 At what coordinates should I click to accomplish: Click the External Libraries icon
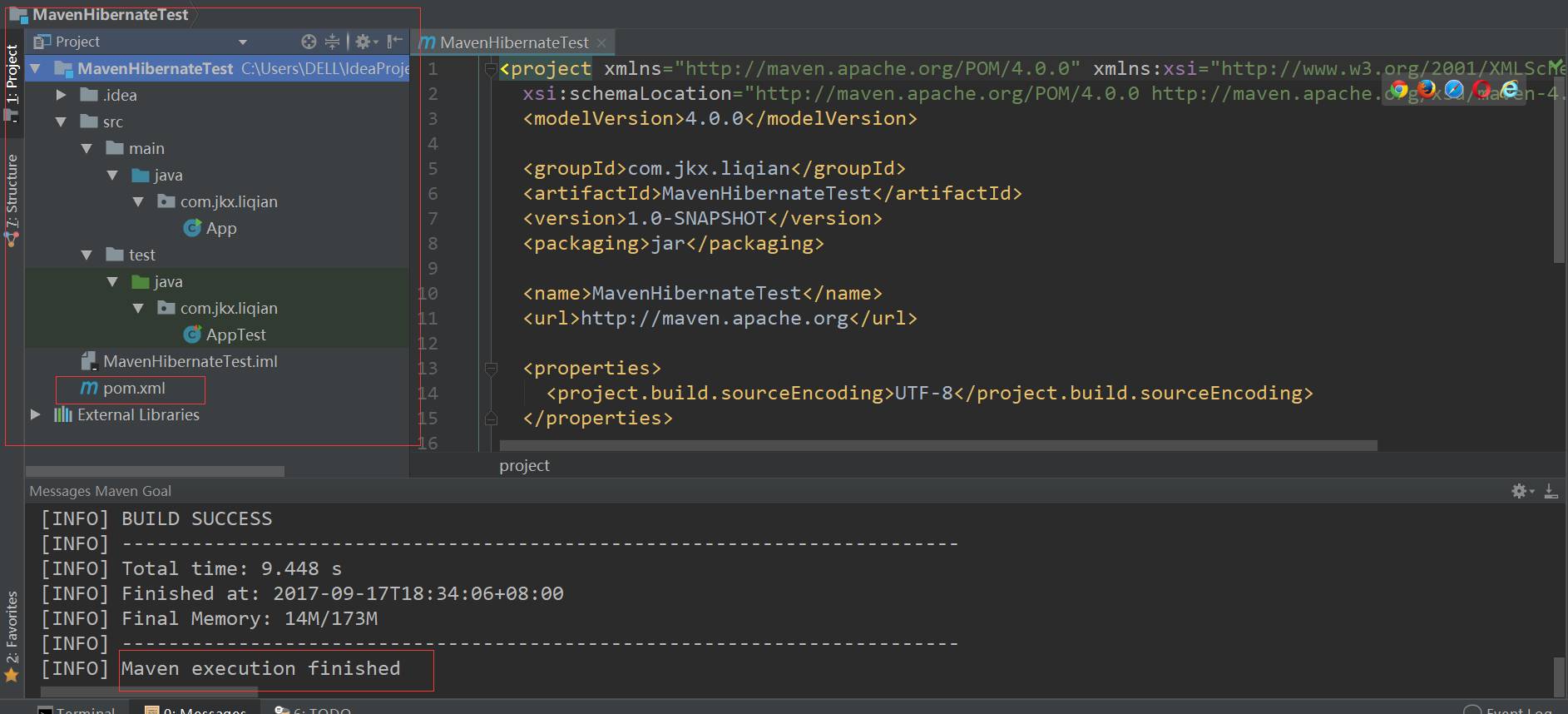coord(63,414)
